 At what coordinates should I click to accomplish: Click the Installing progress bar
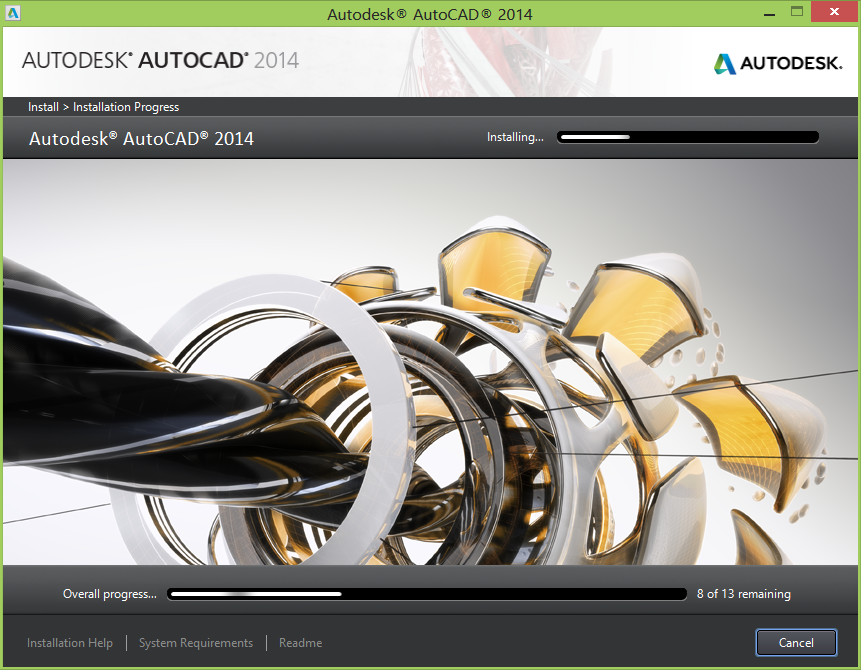tap(687, 137)
